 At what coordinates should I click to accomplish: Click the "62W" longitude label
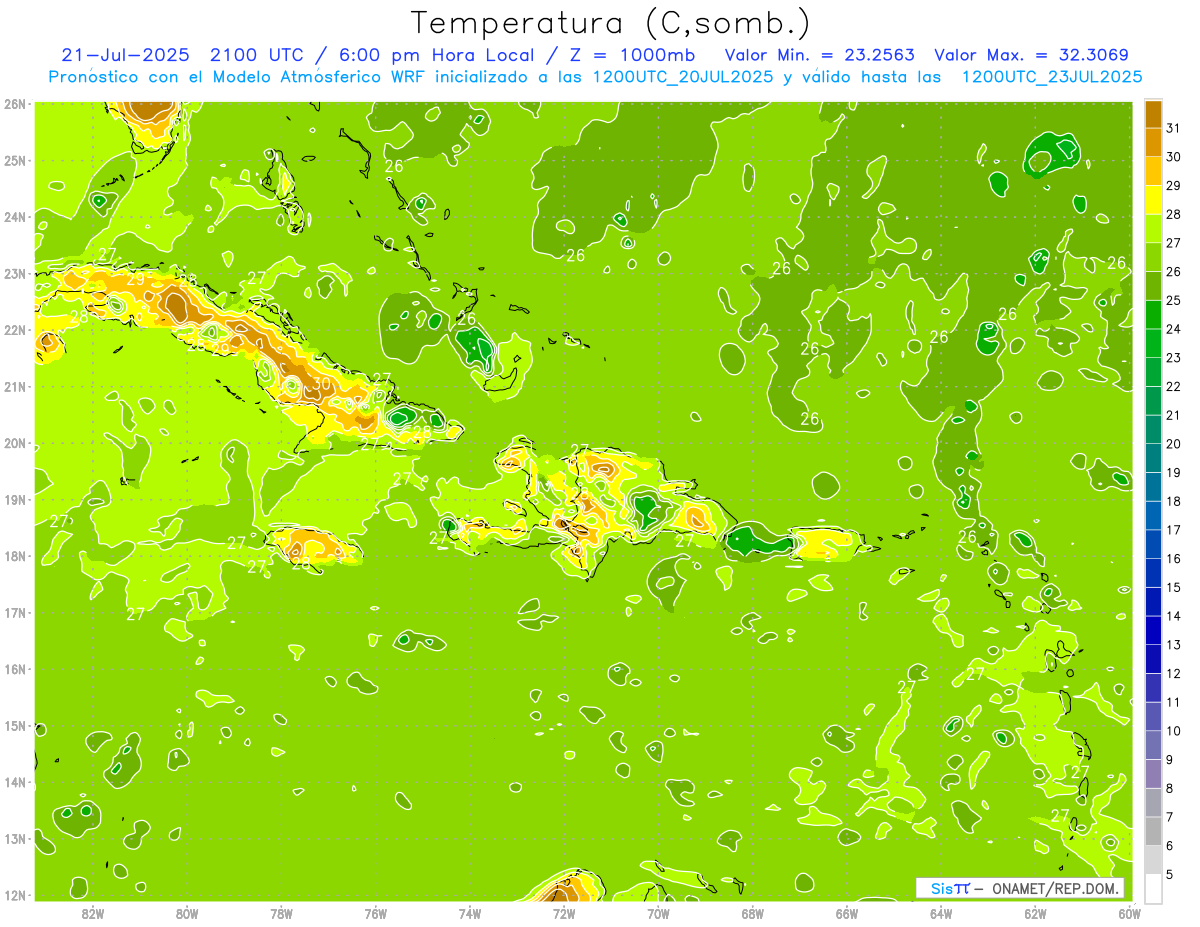[x=1035, y=912]
